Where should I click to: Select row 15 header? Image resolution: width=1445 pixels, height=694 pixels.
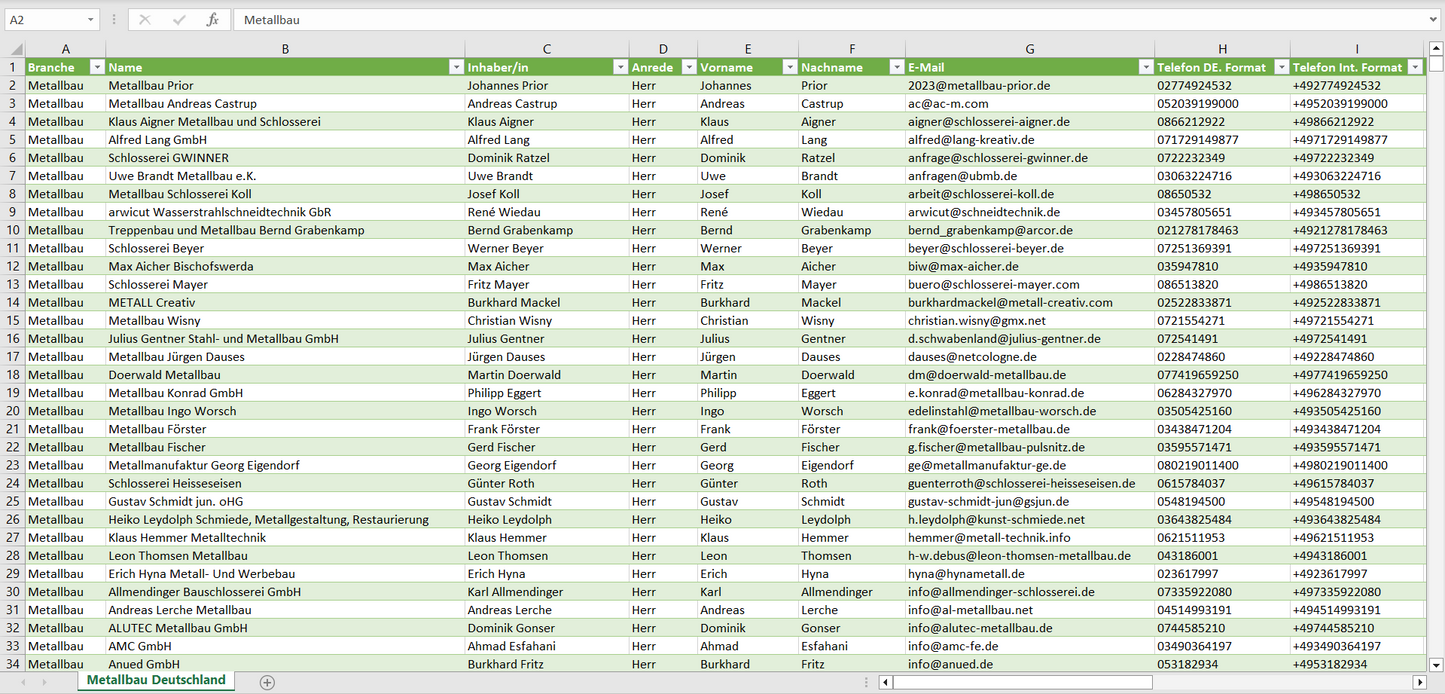point(13,321)
